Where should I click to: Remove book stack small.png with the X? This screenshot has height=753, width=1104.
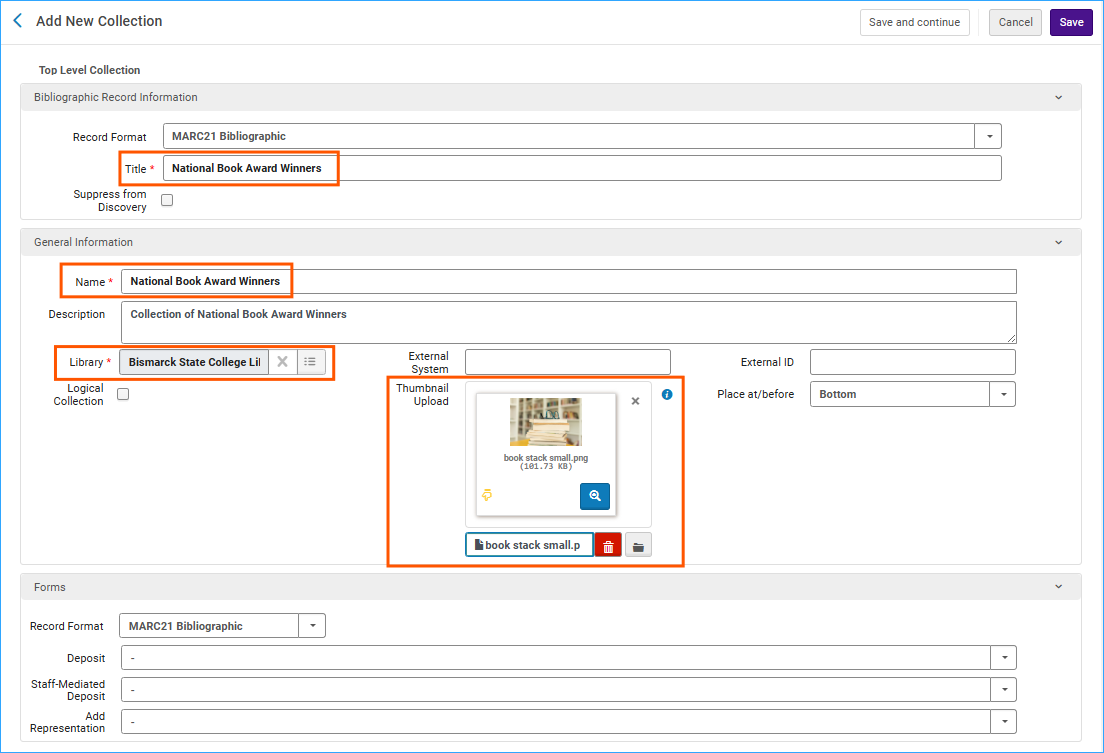point(635,400)
